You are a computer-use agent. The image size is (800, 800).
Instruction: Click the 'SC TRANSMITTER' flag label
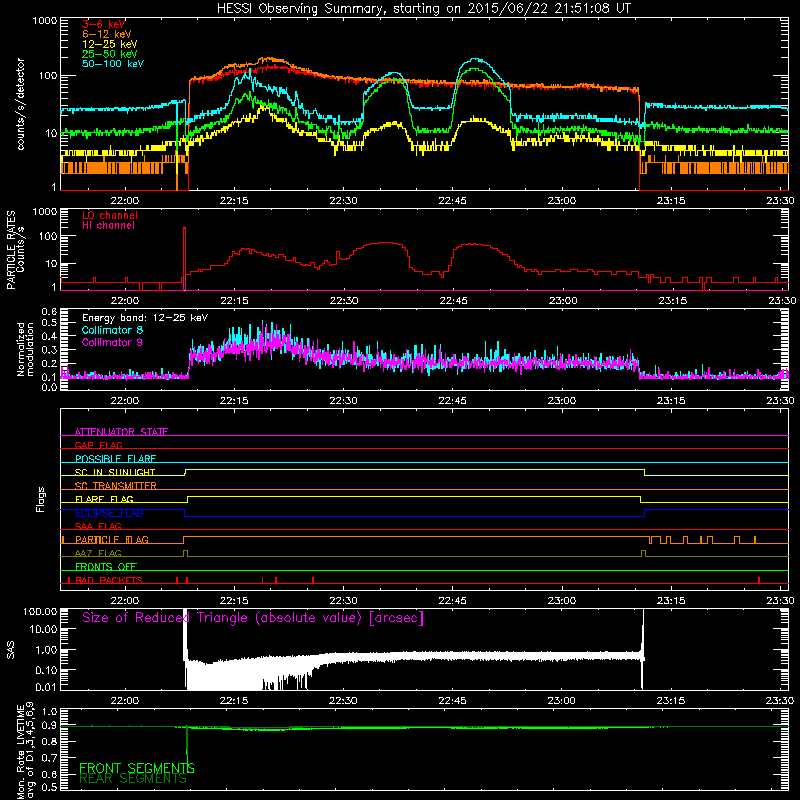(116, 486)
